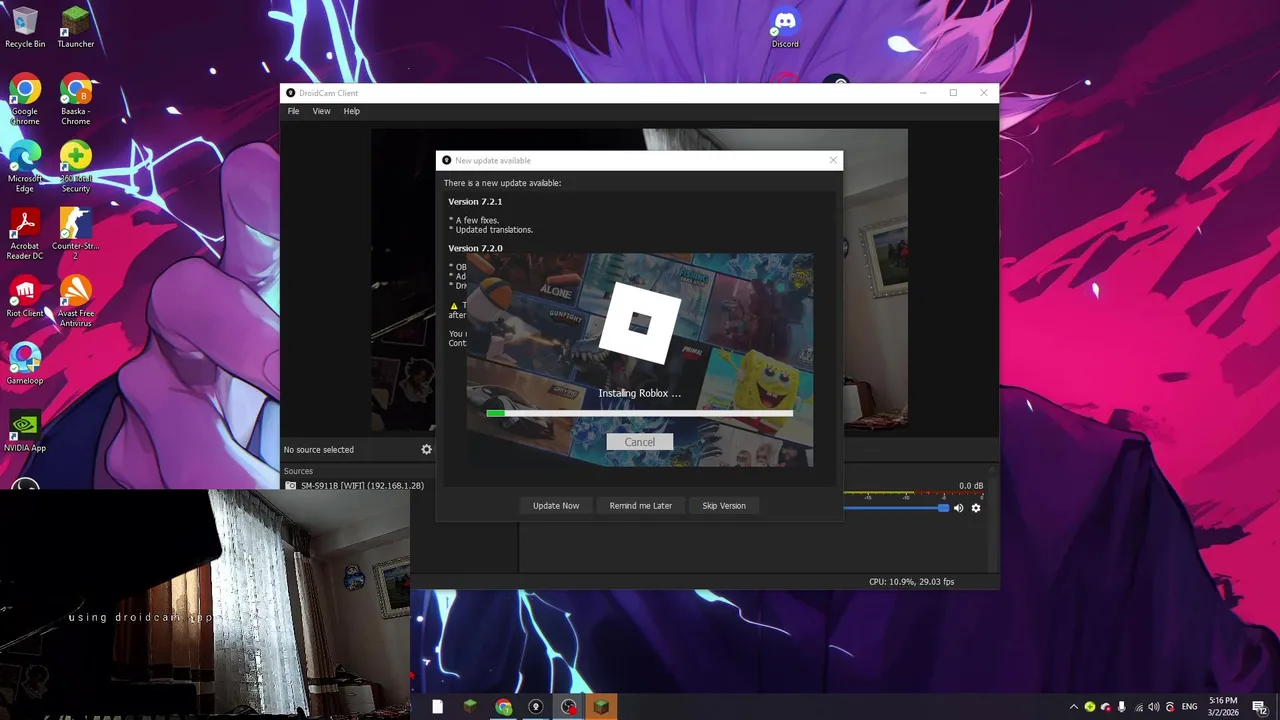This screenshot has height=720, width=1280.
Task: Click the Skip Version button
Action: pos(724,506)
